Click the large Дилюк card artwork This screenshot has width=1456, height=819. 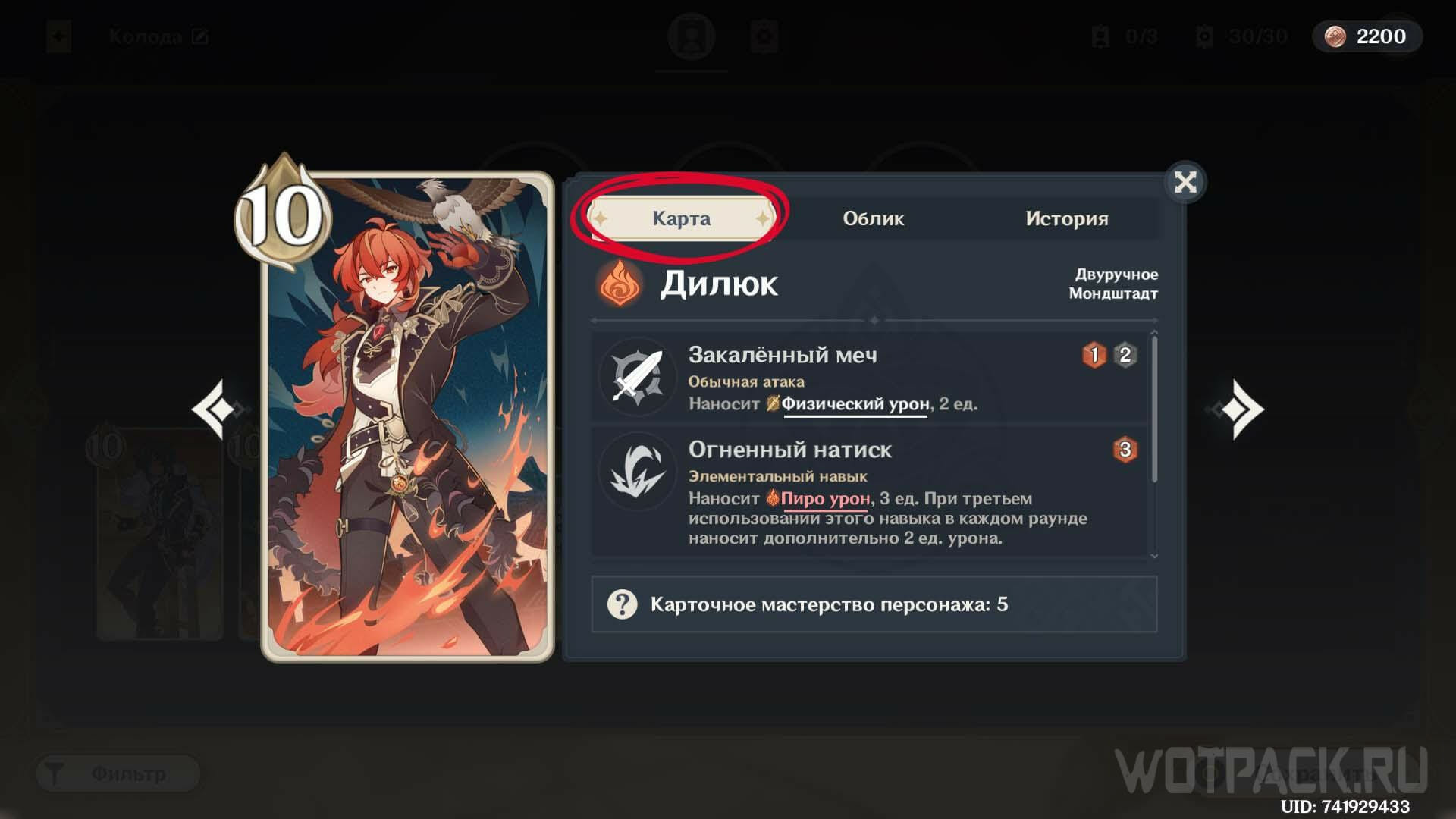click(407, 417)
